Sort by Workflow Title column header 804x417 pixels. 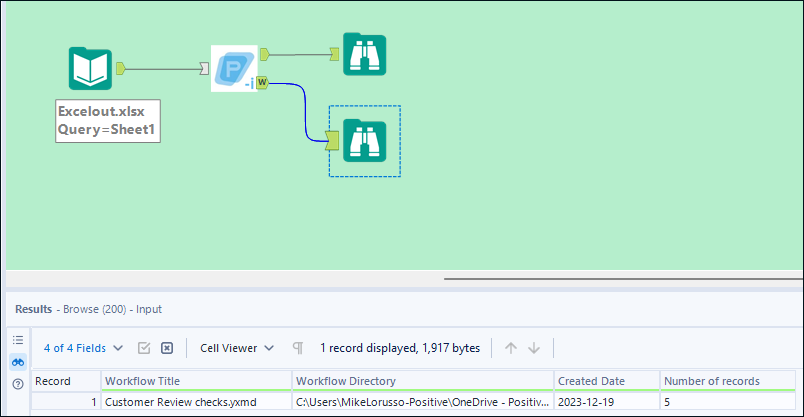point(196,381)
